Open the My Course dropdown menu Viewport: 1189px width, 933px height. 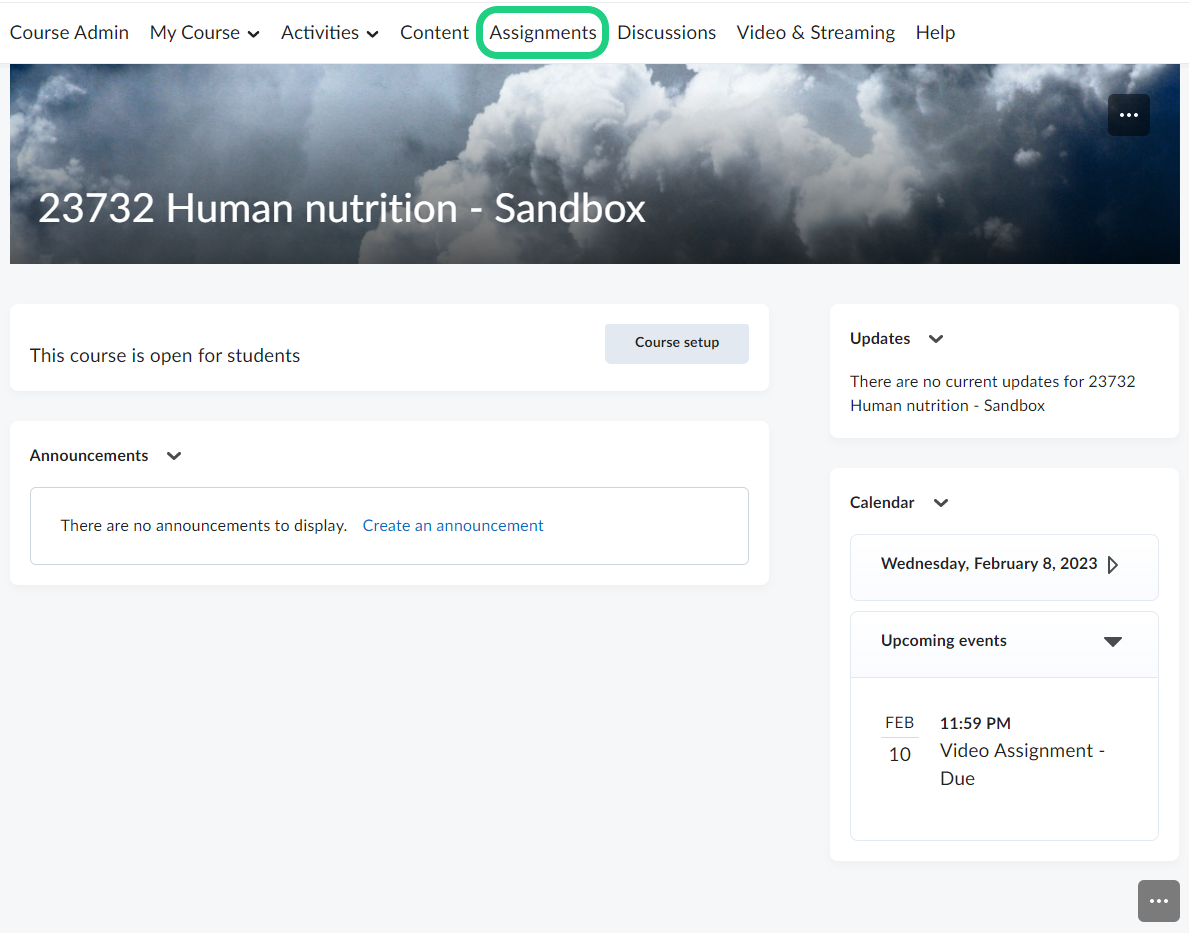coord(204,33)
